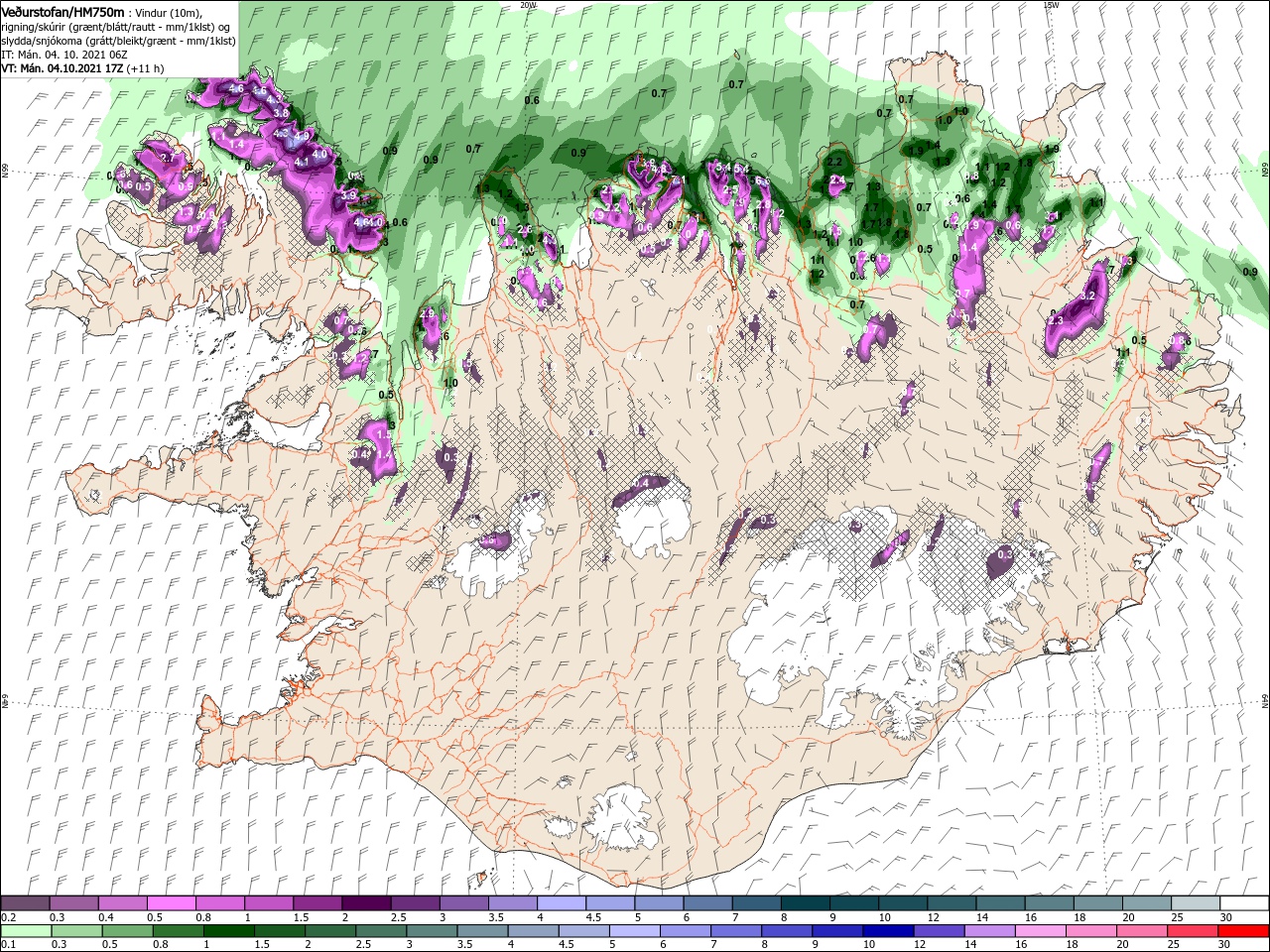Viewport: 1270px width, 952px height.
Task: Click the snow legend swatch between 12 and 14
Action: coord(951,903)
